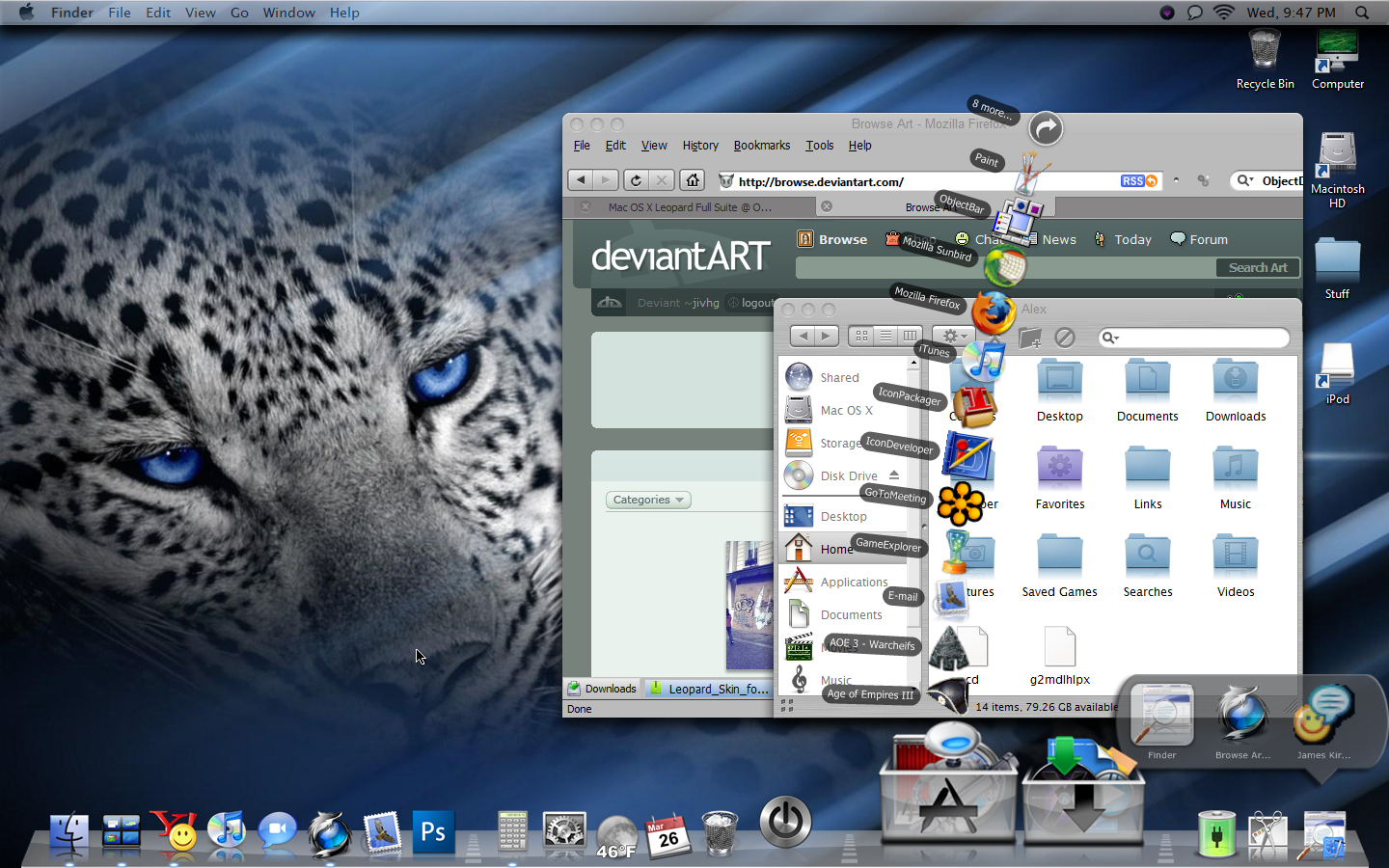Open calendar icon showing Mar 26
The image size is (1389, 868).
pyautogui.click(x=667, y=835)
